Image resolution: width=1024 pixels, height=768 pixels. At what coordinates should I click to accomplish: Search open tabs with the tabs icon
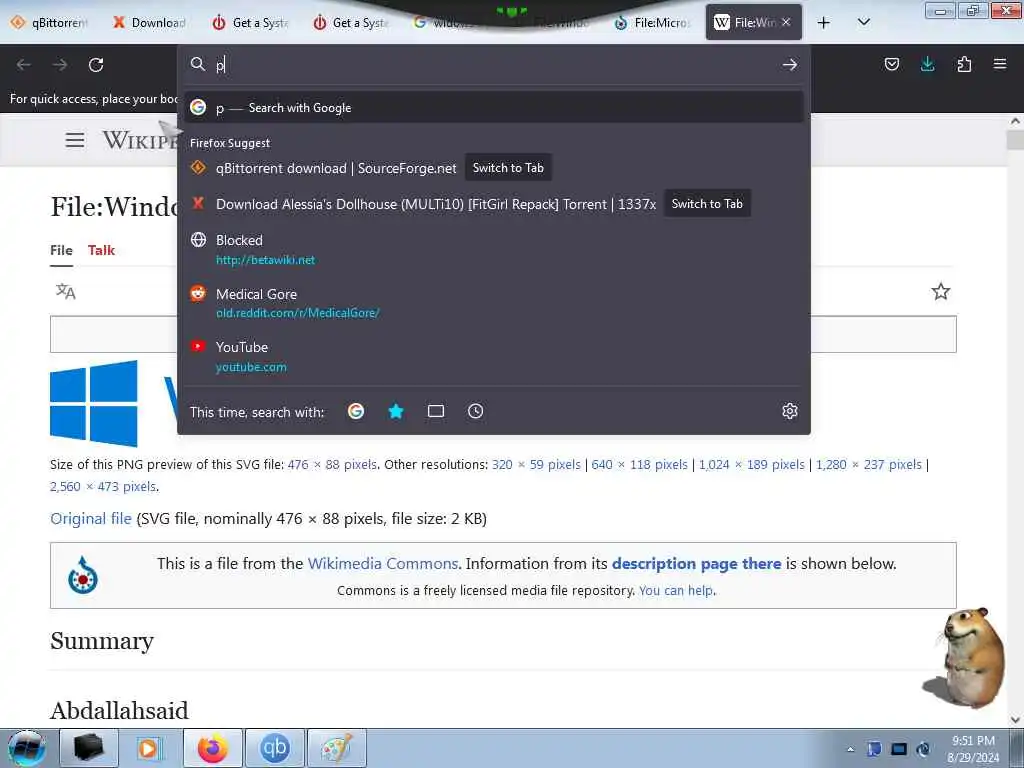click(x=436, y=411)
